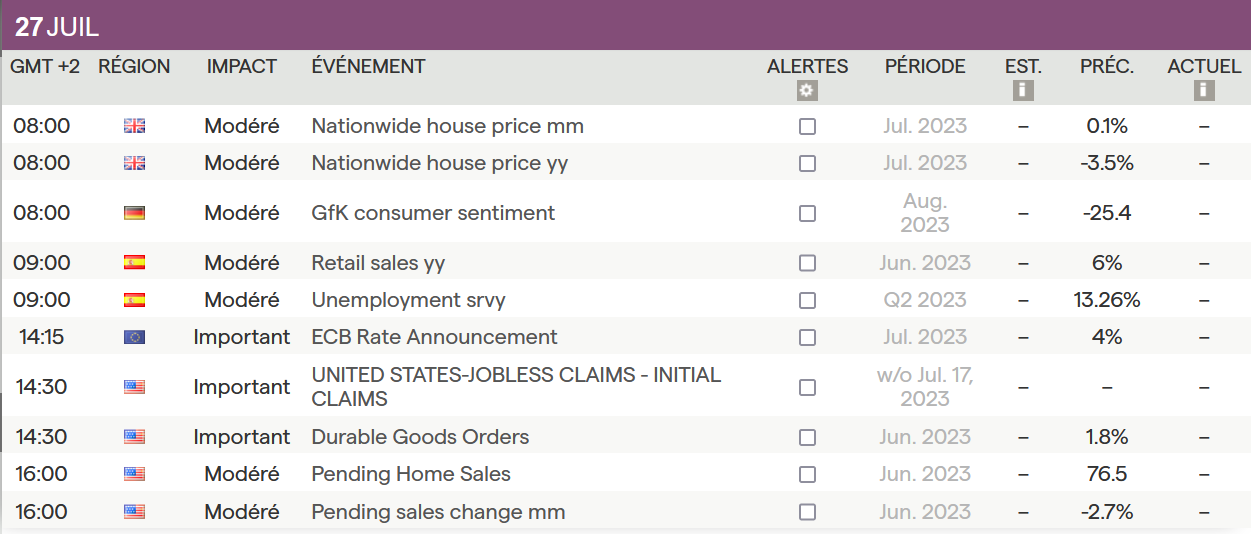Click the German flag for GfK sentiment
The image size is (1251, 534).
[x=134, y=213]
